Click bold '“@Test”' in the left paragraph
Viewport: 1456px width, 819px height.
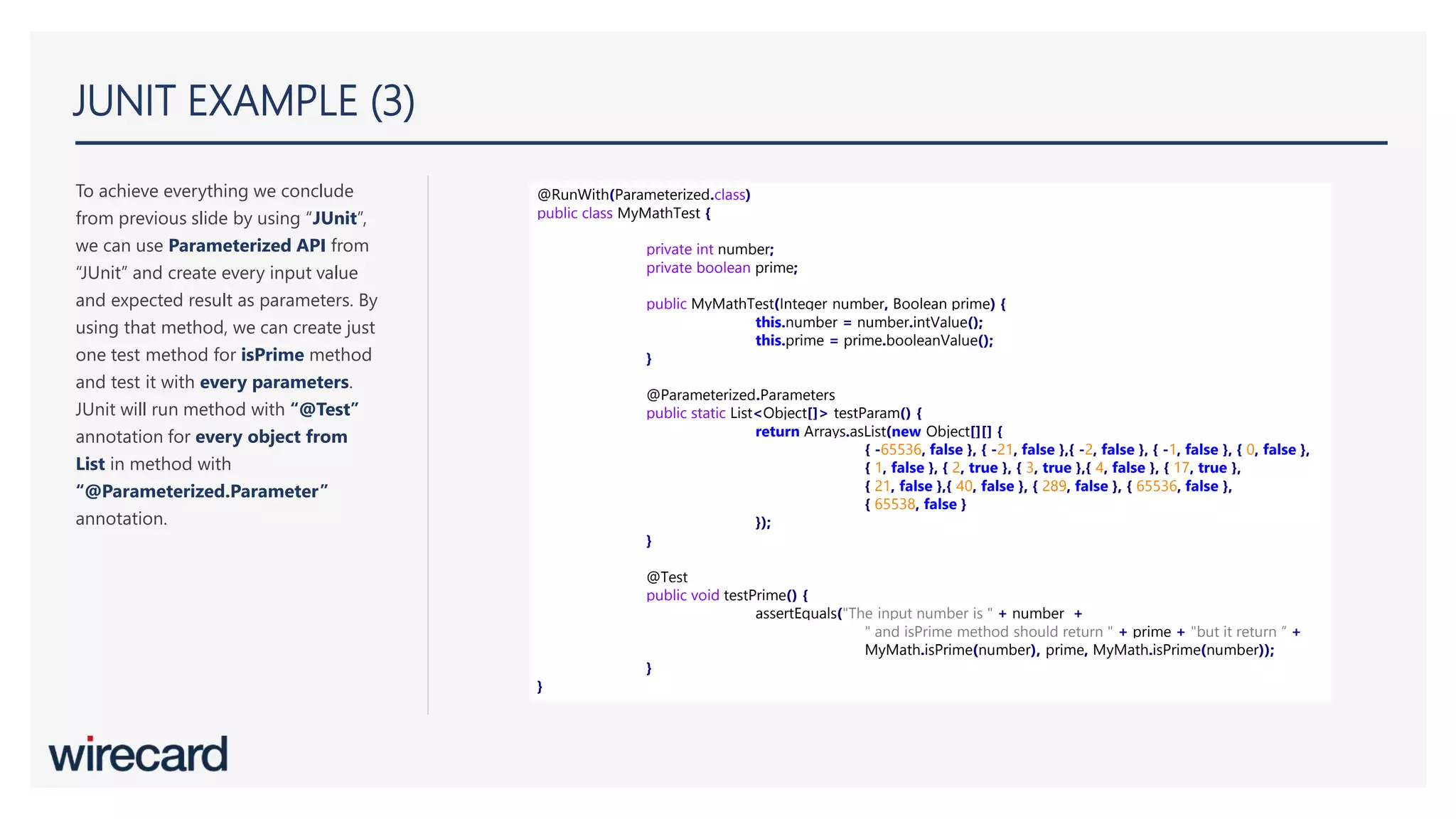pos(324,409)
